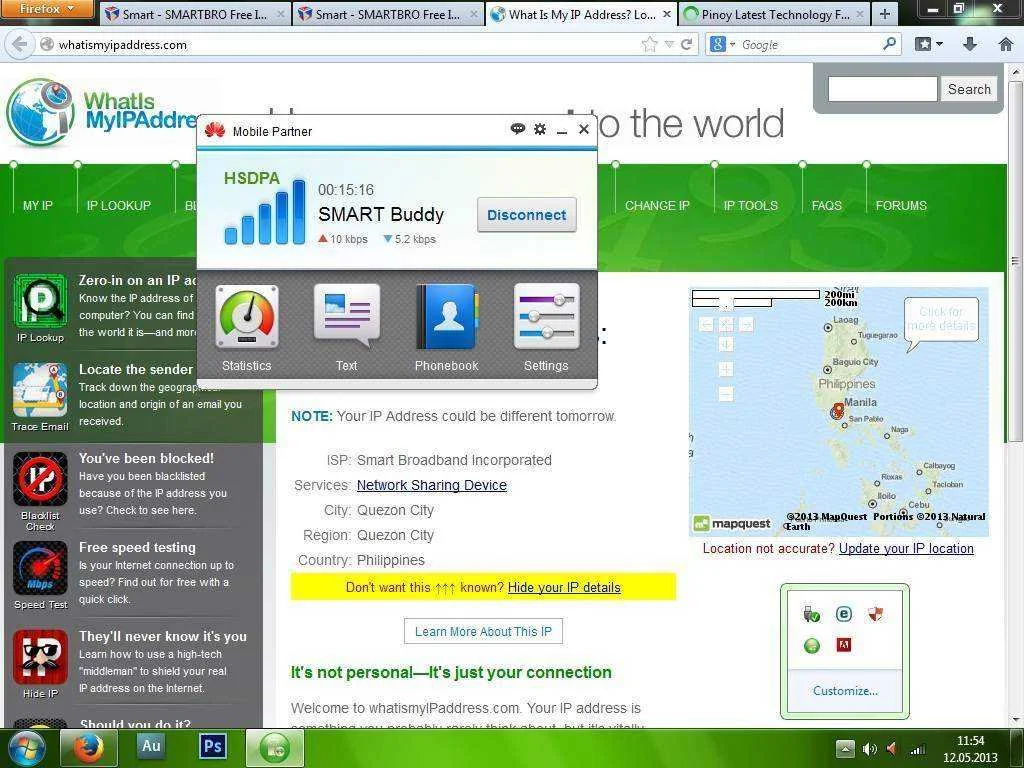The width and height of the screenshot is (1024, 768).
Task: Open the IP TOOLS navigation item
Action: coord(751,206)
